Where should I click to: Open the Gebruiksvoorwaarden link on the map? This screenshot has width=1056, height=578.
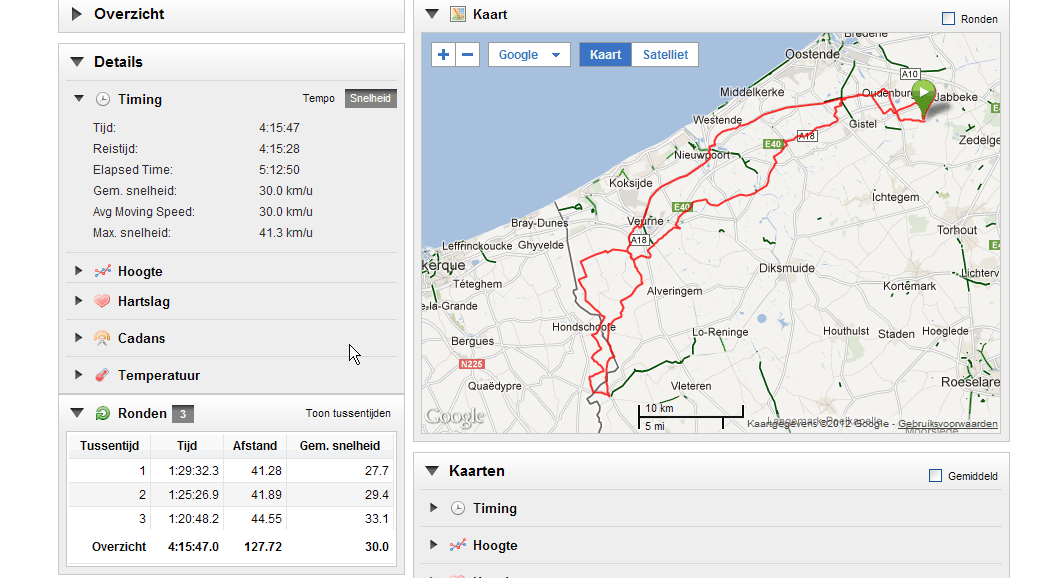coord(948,424)
